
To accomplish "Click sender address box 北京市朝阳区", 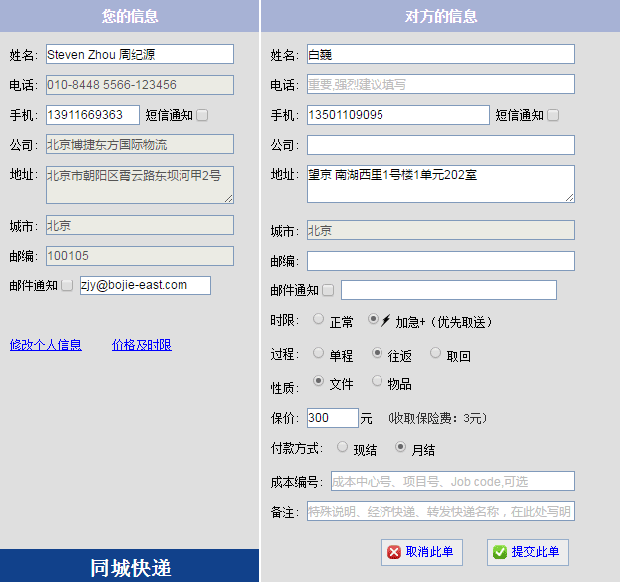I will [x=140, y=185].
